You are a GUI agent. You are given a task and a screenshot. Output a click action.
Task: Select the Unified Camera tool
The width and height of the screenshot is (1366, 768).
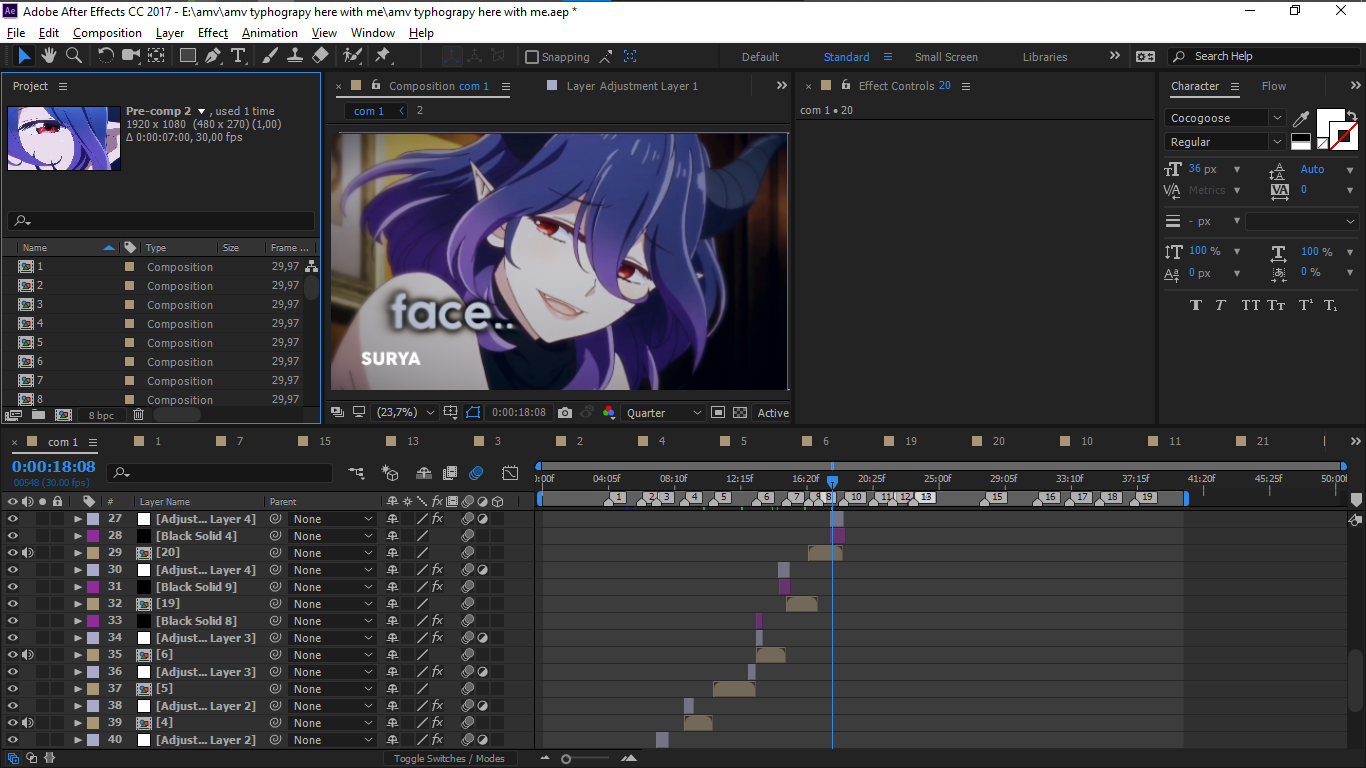[131, 56]
